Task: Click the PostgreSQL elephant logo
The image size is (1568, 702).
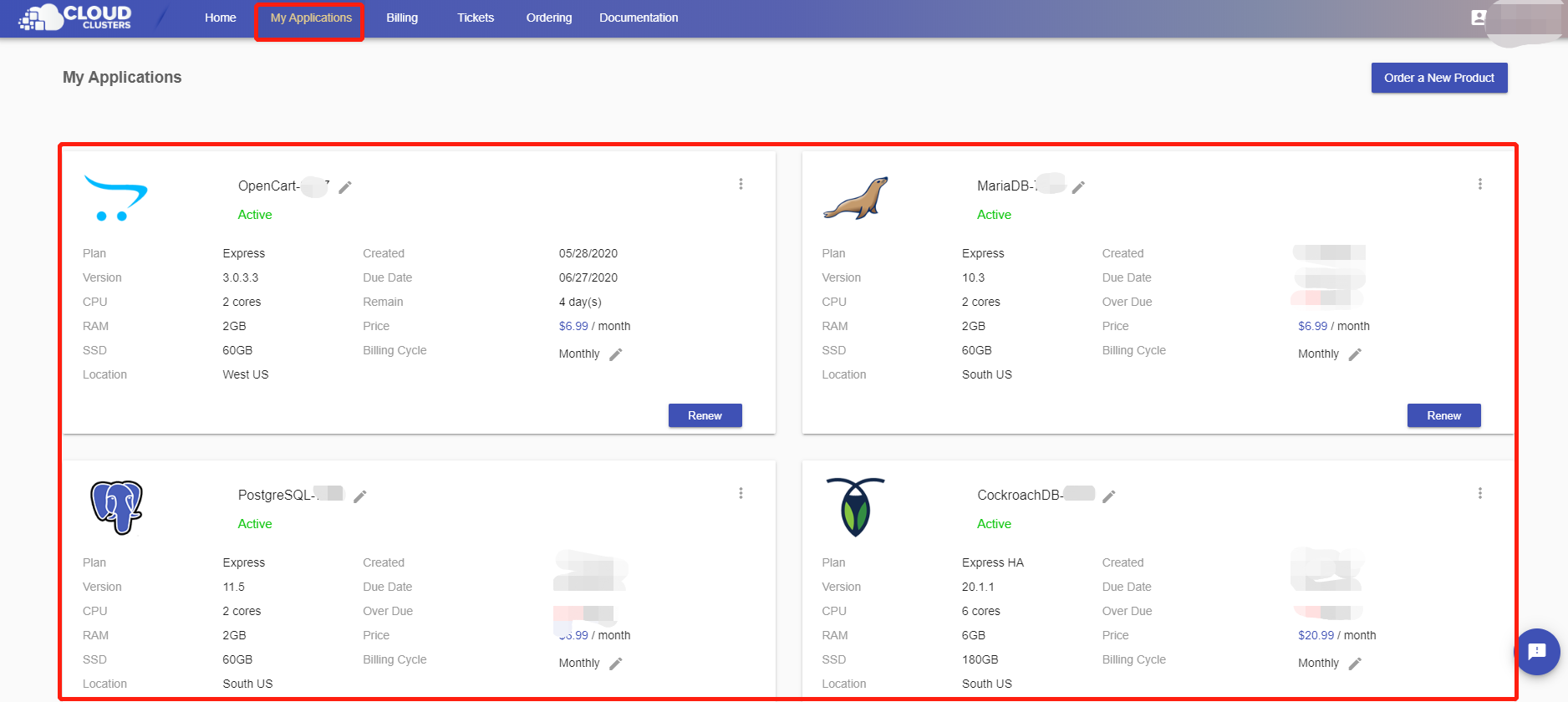Action: 116,507
